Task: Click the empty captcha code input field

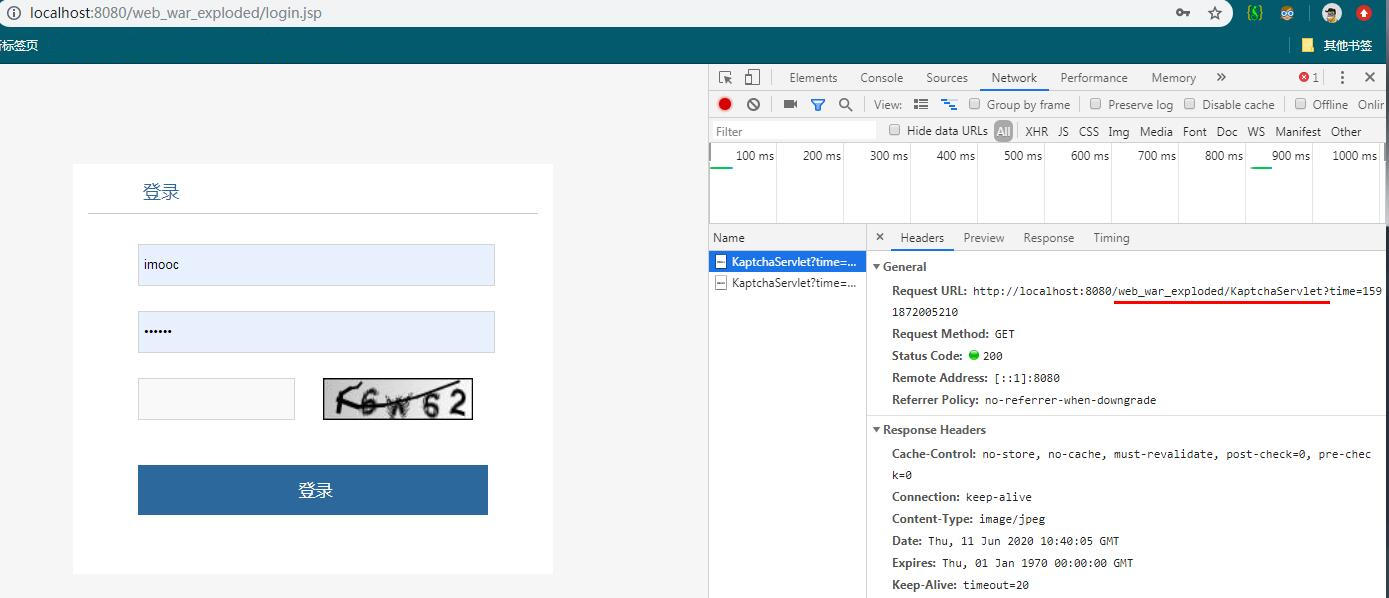Action: (216, 399)
